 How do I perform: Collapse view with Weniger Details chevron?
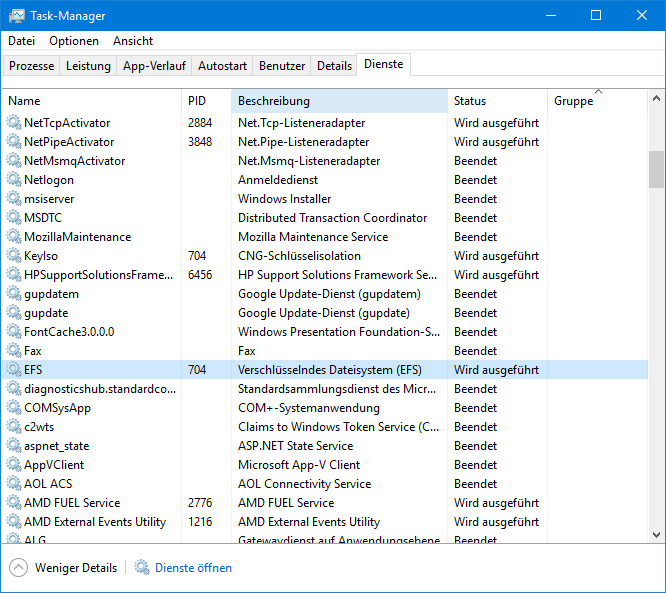point(18,568)
